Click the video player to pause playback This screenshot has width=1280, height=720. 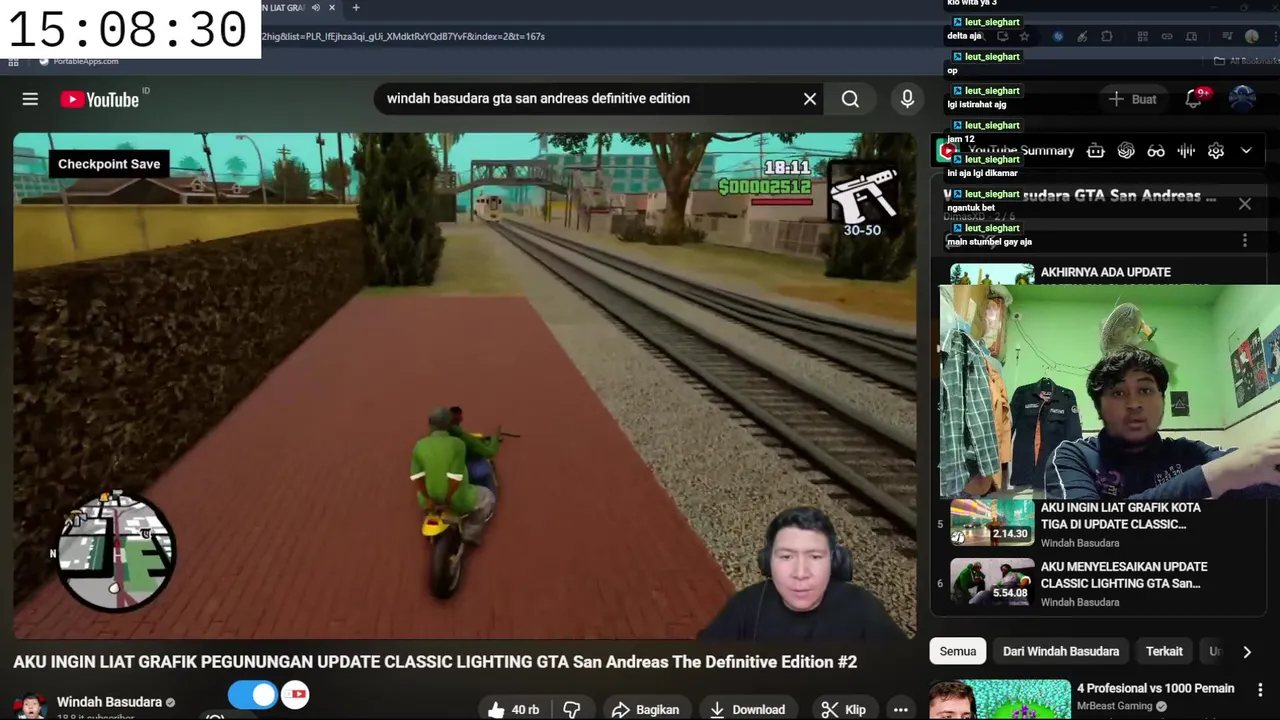[x=464, y=385]
